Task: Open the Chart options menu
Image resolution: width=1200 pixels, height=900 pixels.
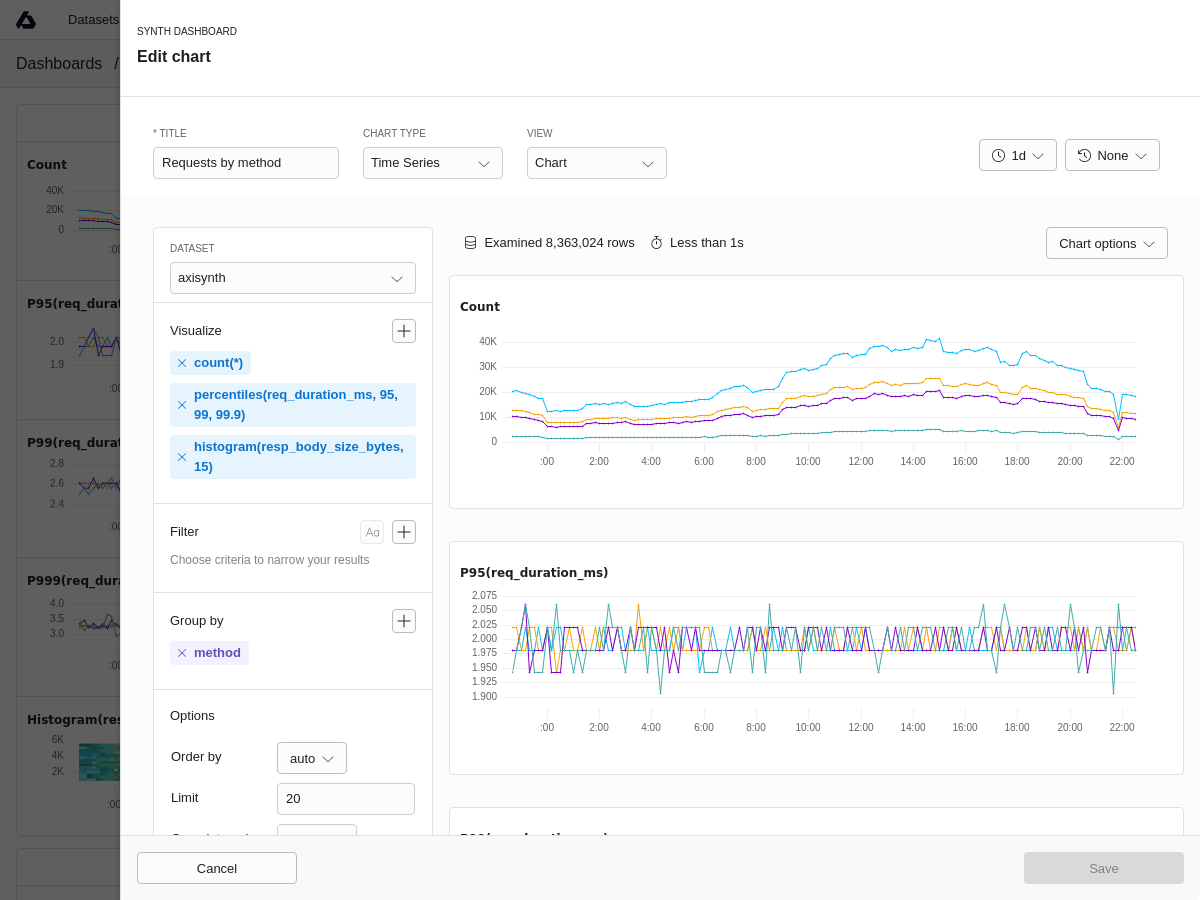Action: pos(1106,243)
